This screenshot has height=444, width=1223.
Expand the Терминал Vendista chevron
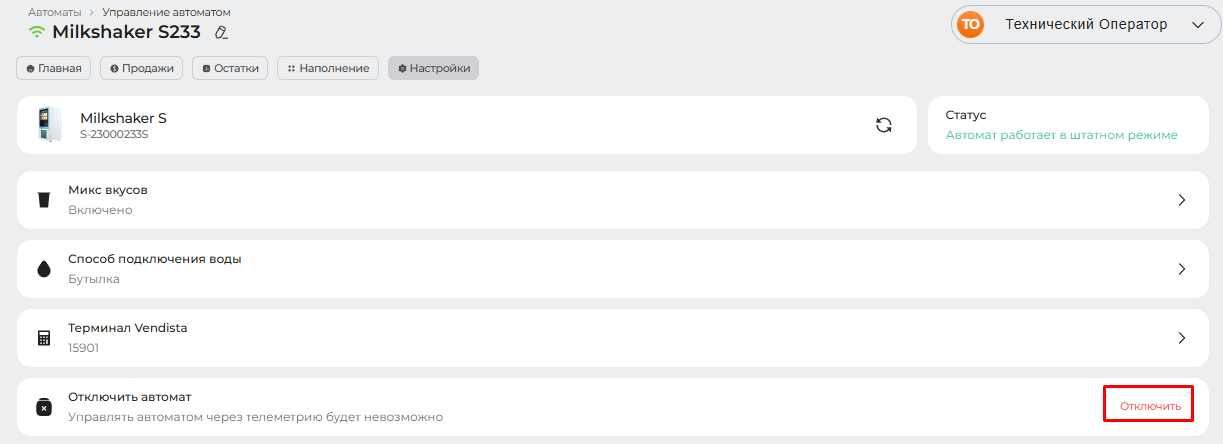[1181, 338]
